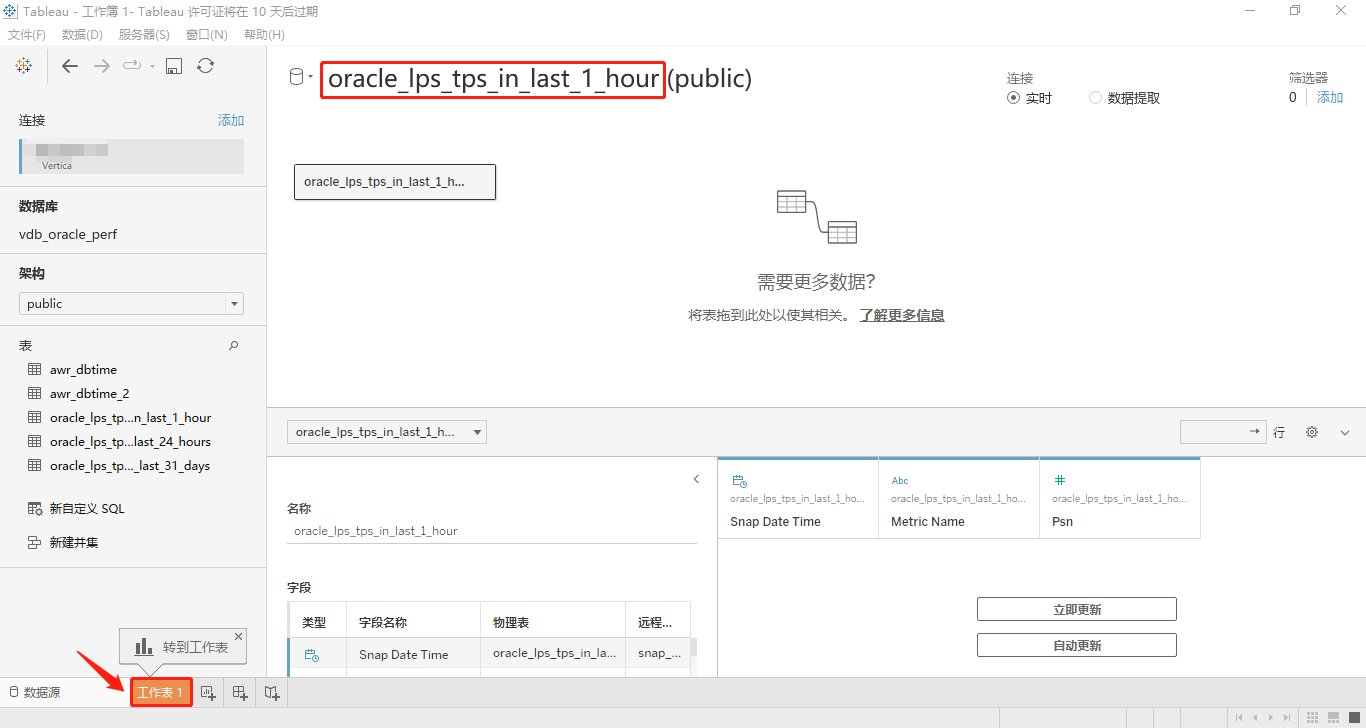Click the vdb_oracle_perf database name
The height and width of the screenshot is (728, 1366).
pyautogui.click(x=70, y=234)
